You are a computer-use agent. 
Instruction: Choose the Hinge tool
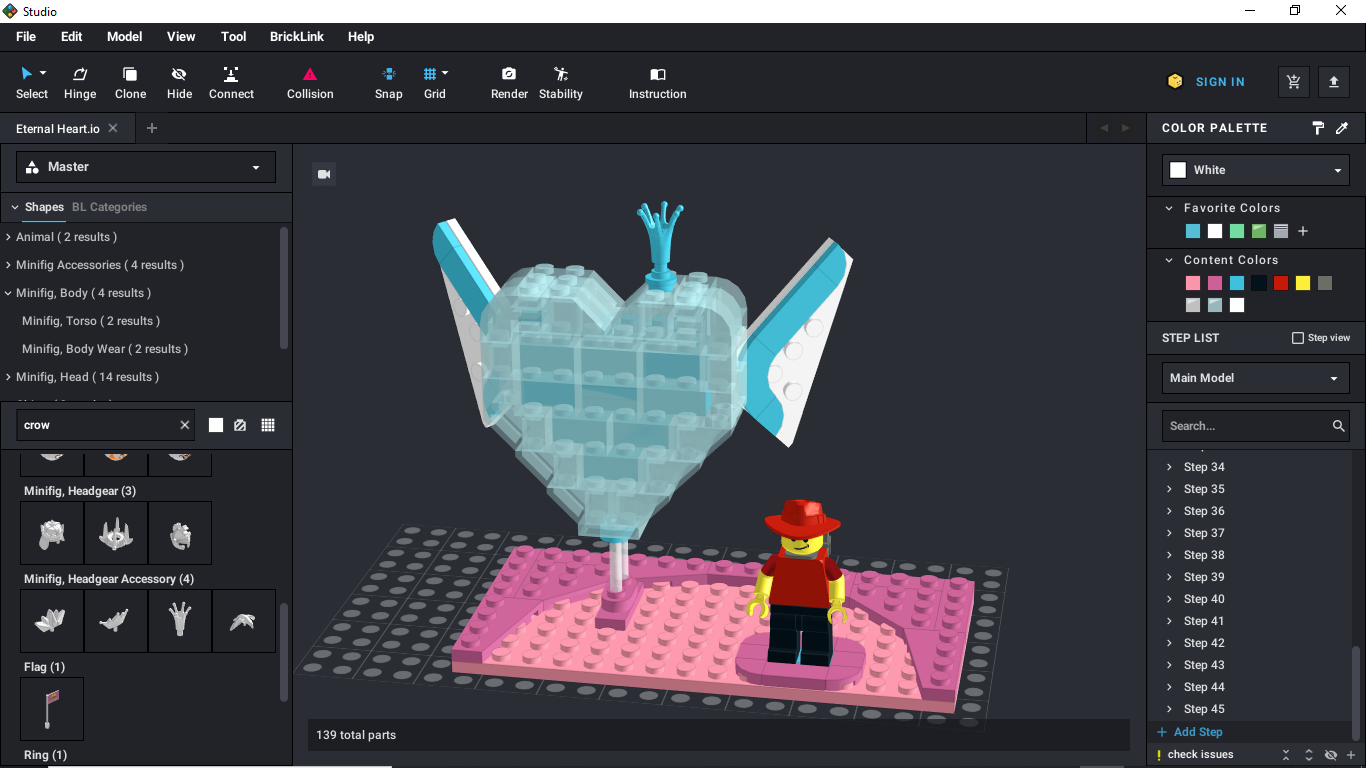(x=80, y=82)
